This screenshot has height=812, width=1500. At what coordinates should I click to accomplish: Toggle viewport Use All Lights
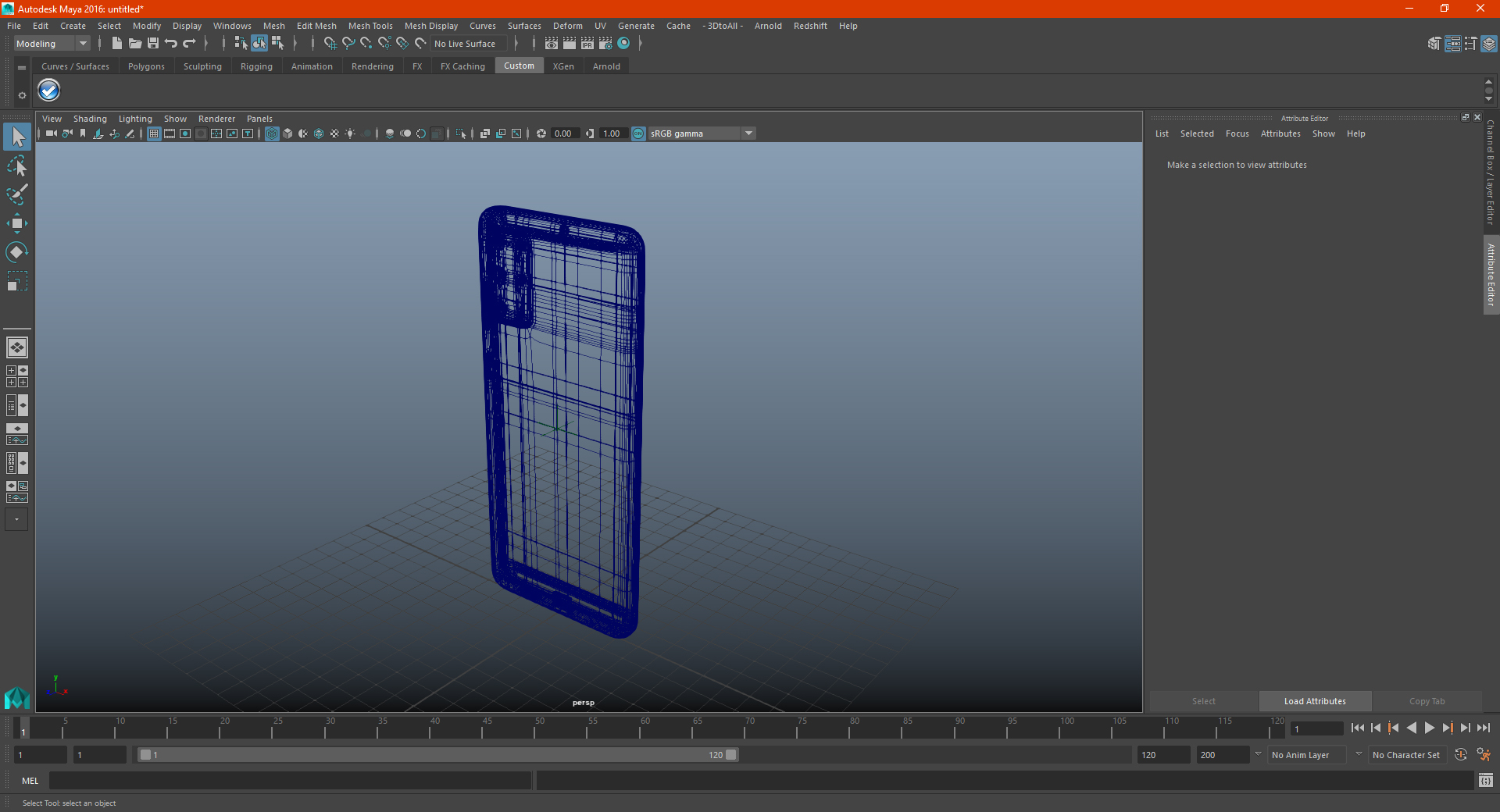(350, 134)
